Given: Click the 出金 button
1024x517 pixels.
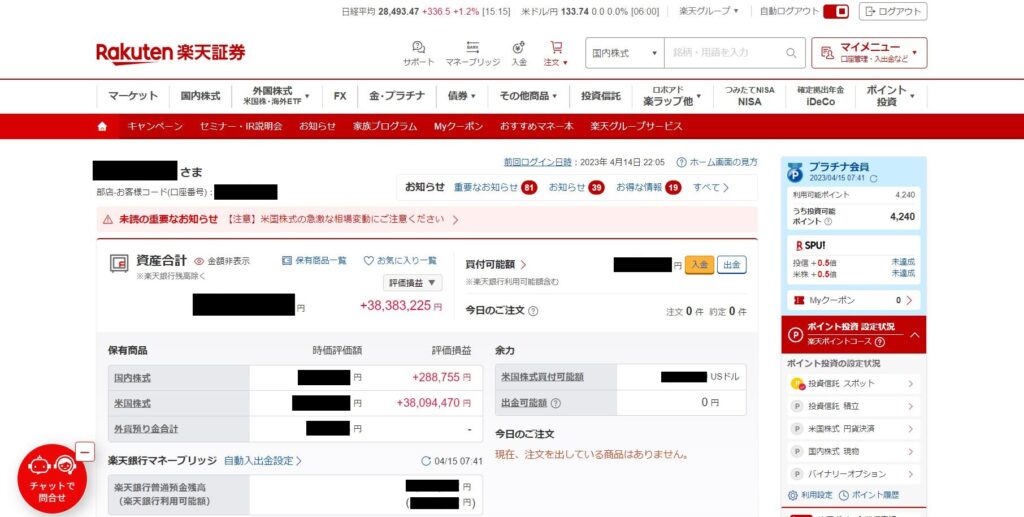Looking at the screenshot, I should 731,264.
